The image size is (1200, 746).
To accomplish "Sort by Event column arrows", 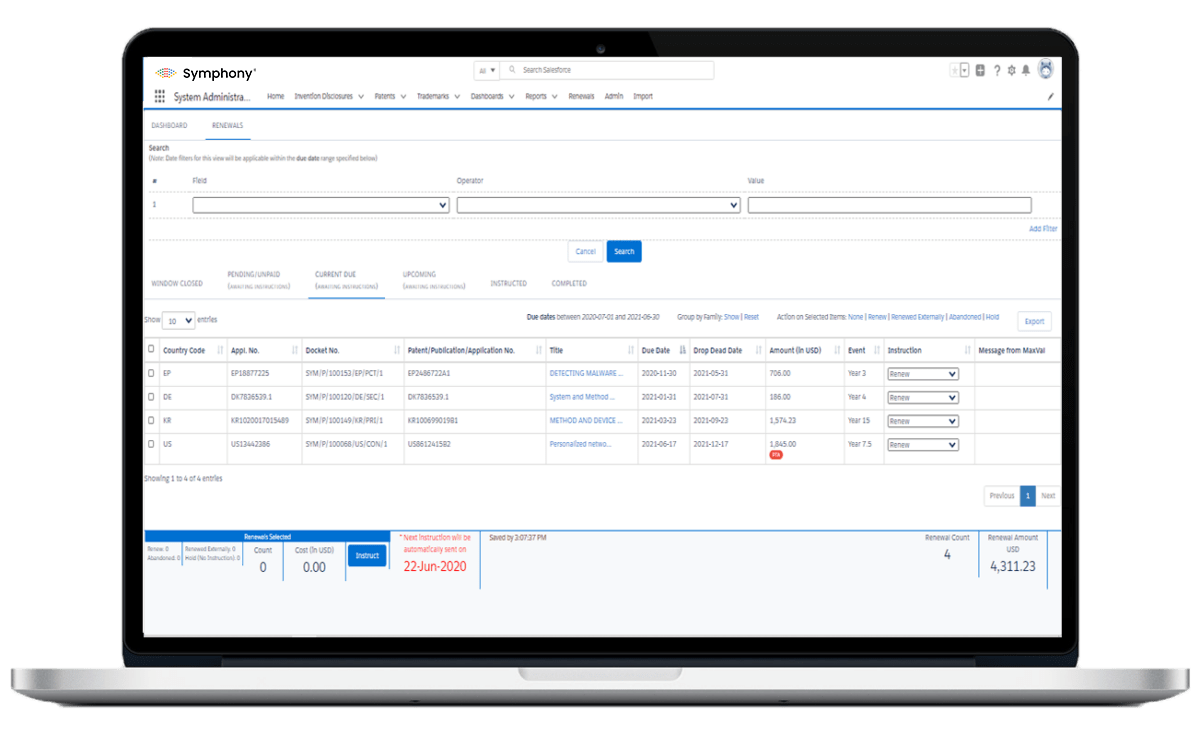I will [876, 351].
